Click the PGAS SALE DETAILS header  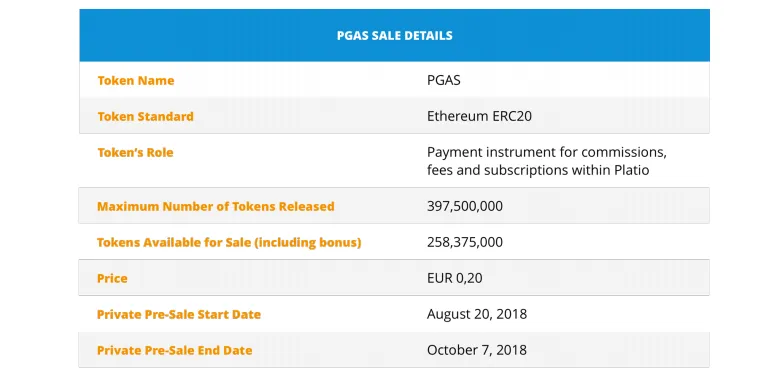[394, 36]
